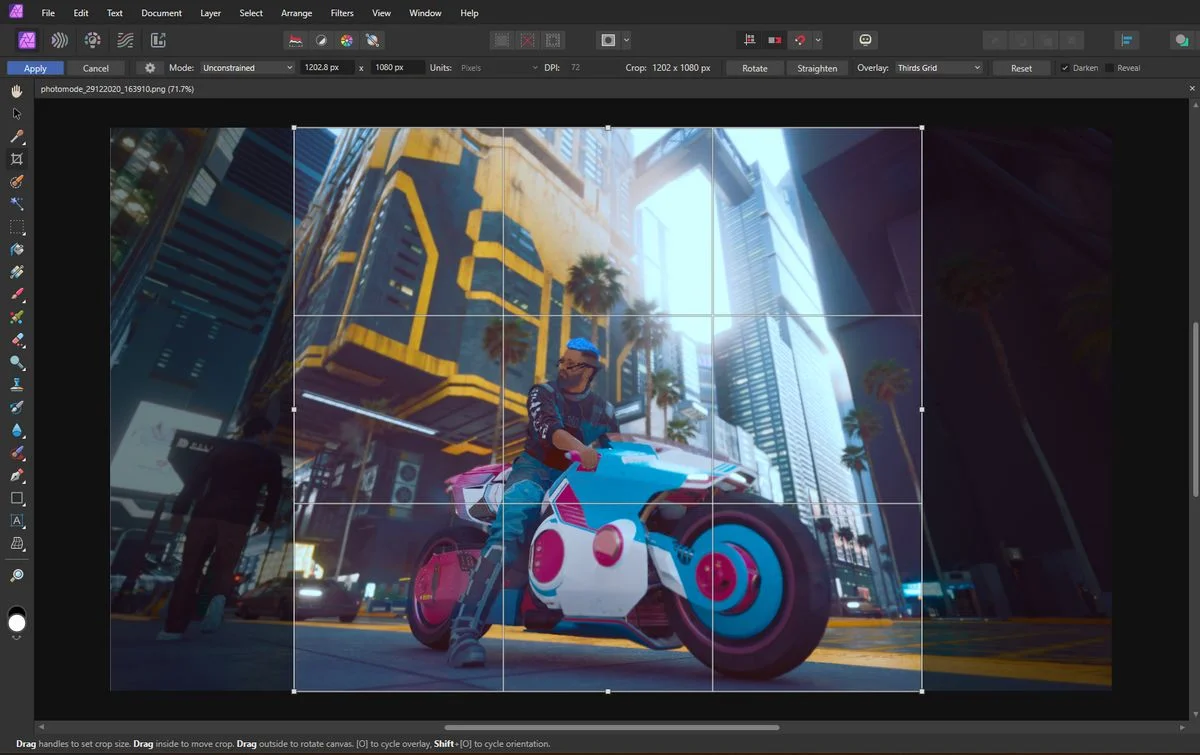Toggle the Move By Whole Pixels icon
The height and width of the screenshot is (755, 1200).
774,40
